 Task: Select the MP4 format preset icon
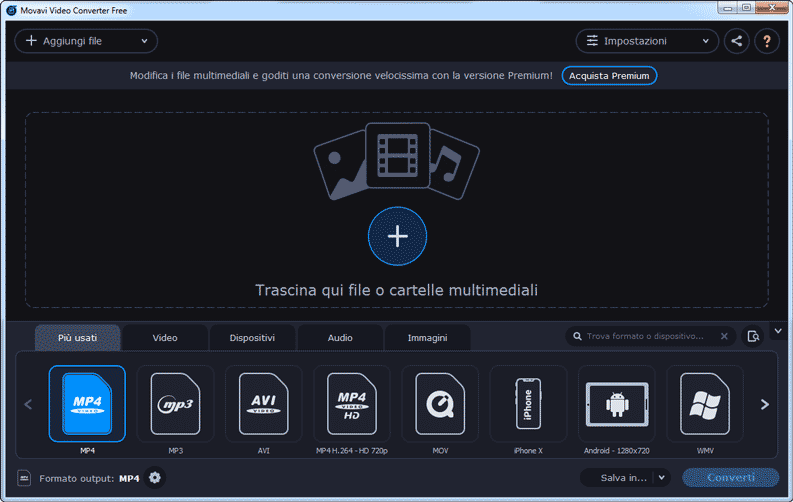[x=87, y=403]
